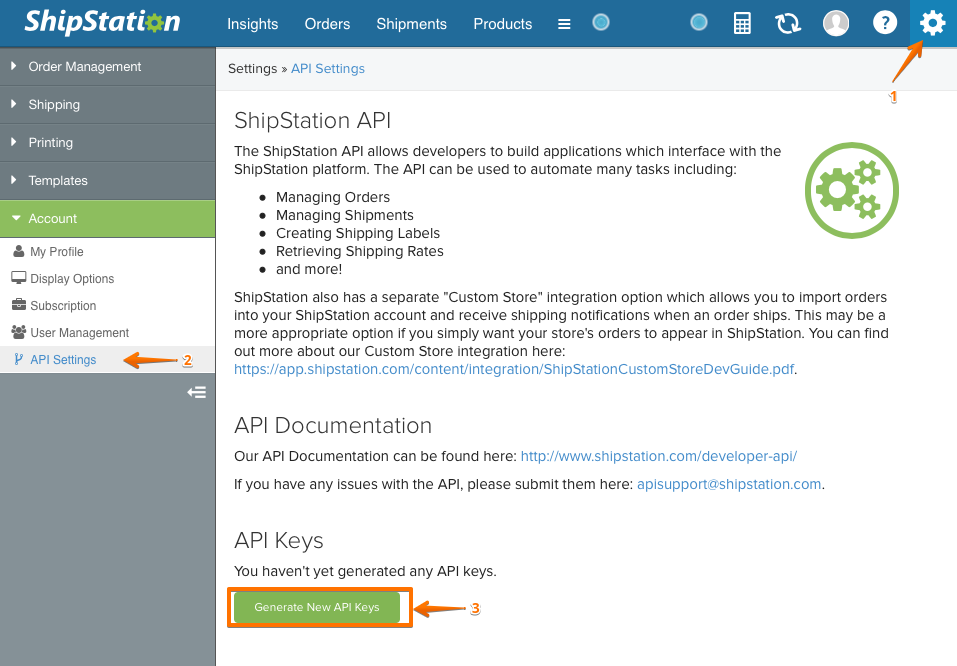957x666 pixels.
Task: Expand the Shipping section
Action: pyautogui.click(x=107, y=104)
